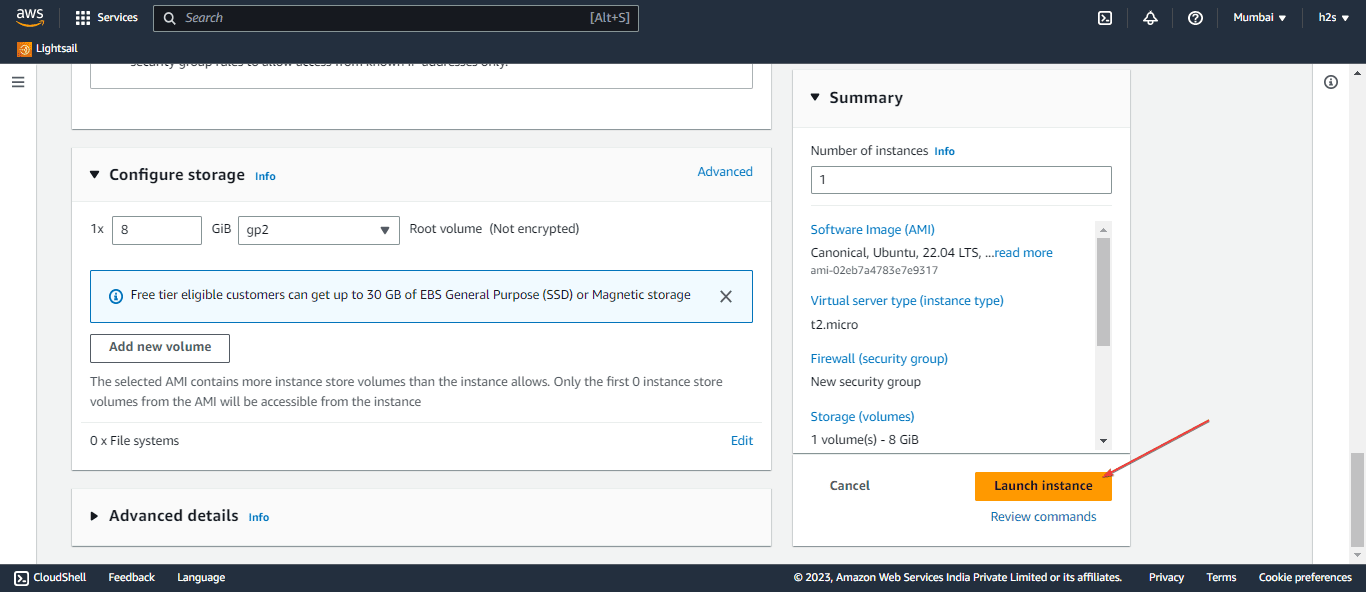Click the Number of instances field

pyautogui.click(x=961, y=180)
